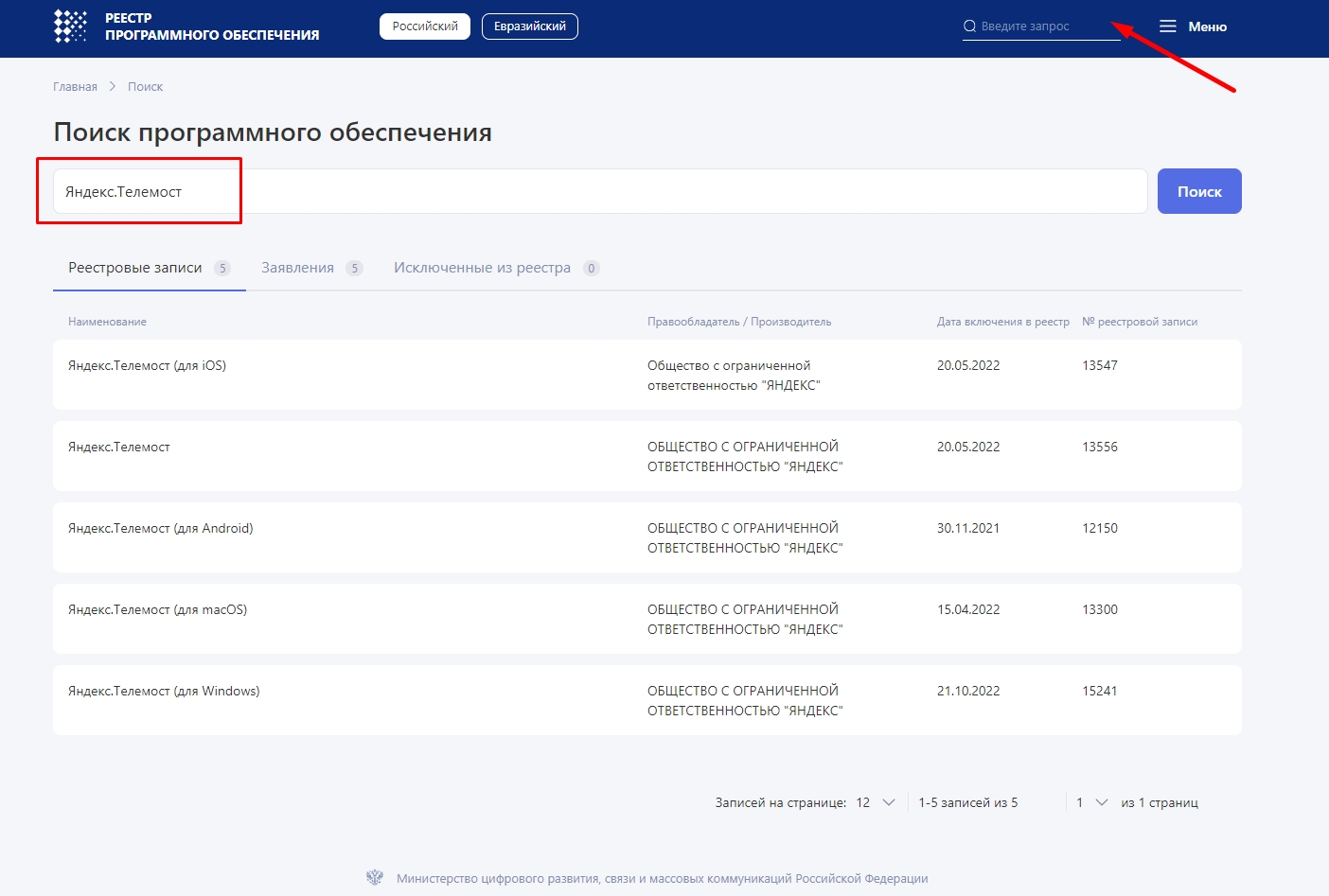
Task: Click registry number 13556
Action: point(1100,447)
